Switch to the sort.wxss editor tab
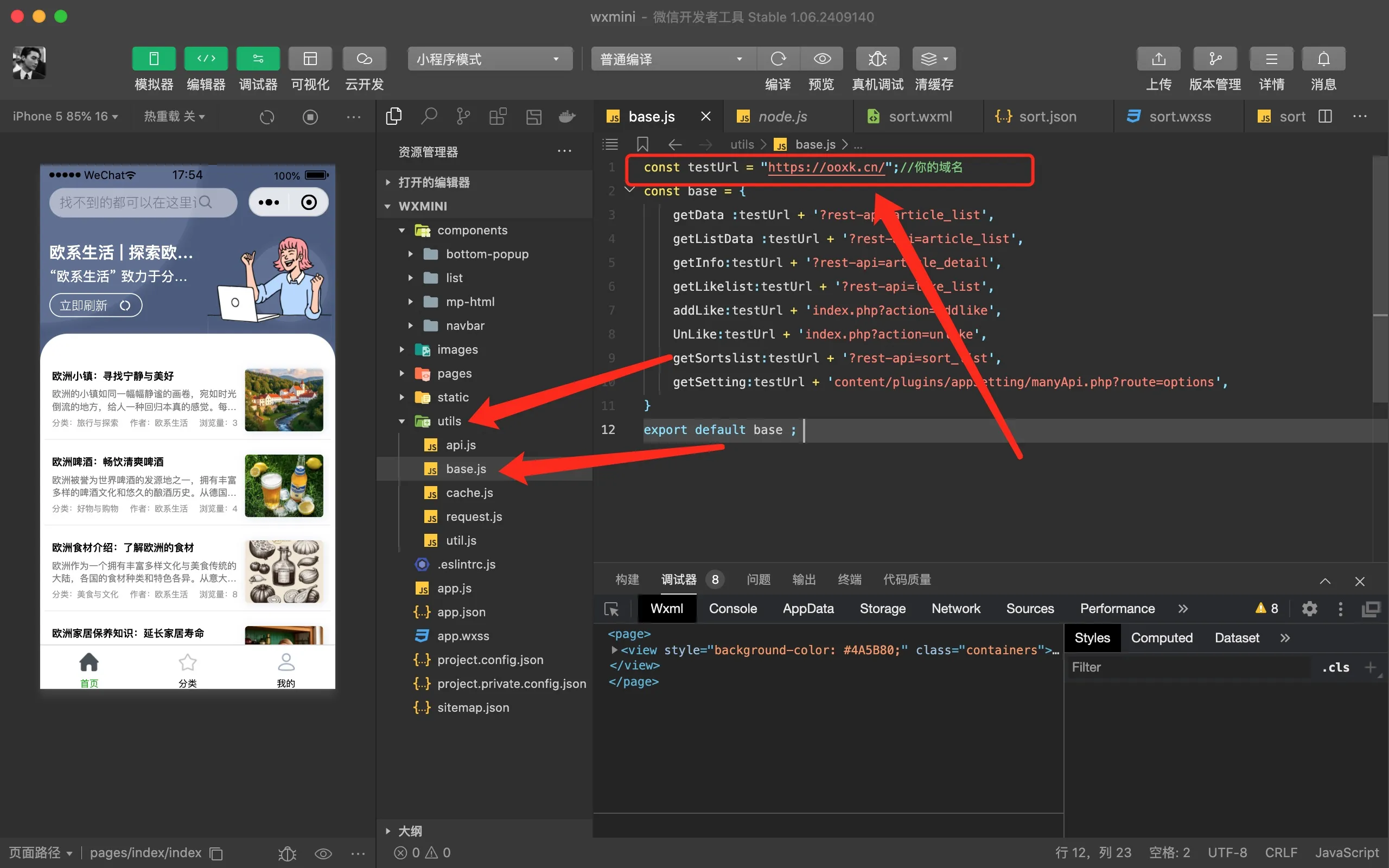Viewport: 1389px width, 868px height. click(x=1178, y=117)
